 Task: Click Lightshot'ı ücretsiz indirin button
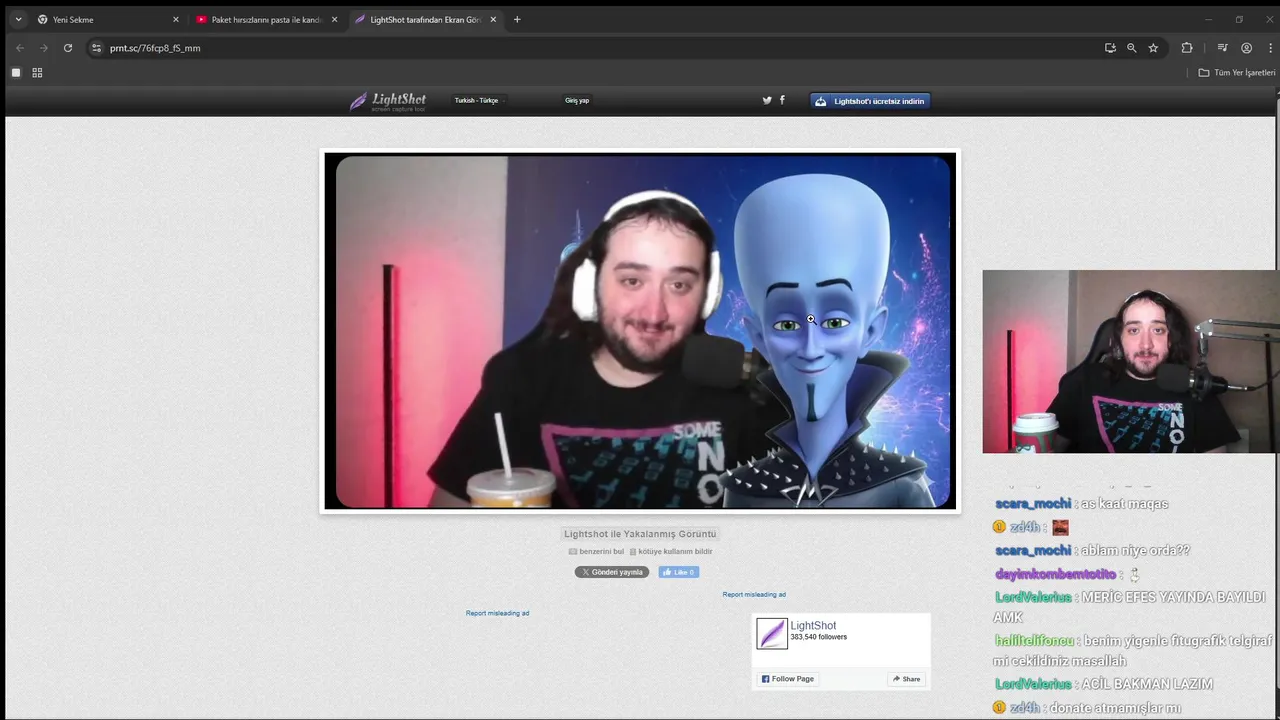click(870, 101)
